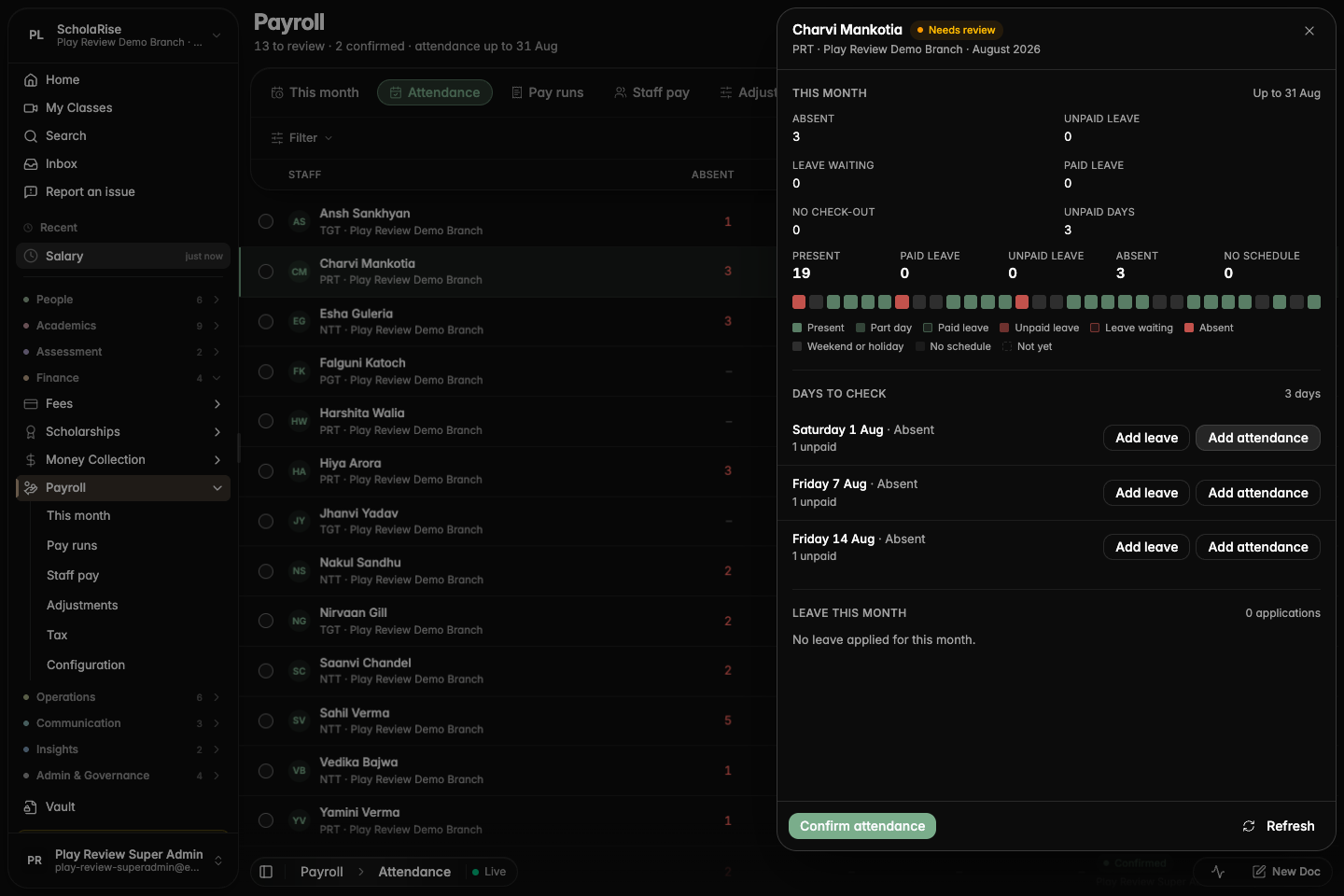The image size is (1344, 896).
Task: Switch to the Pay runs tab
Action: (x=548, y=92)
